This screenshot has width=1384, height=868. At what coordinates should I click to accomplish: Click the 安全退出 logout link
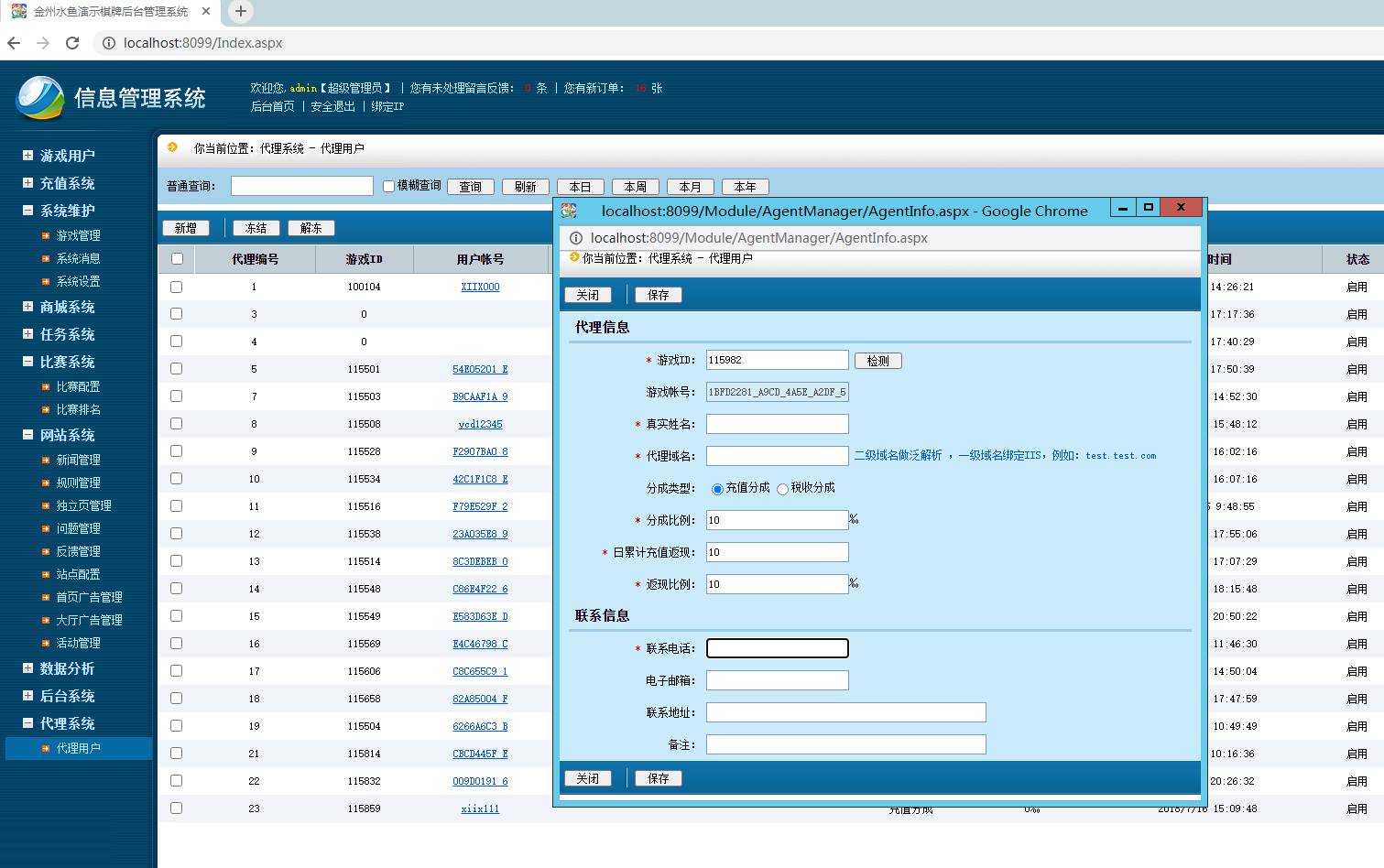[332, 106]
